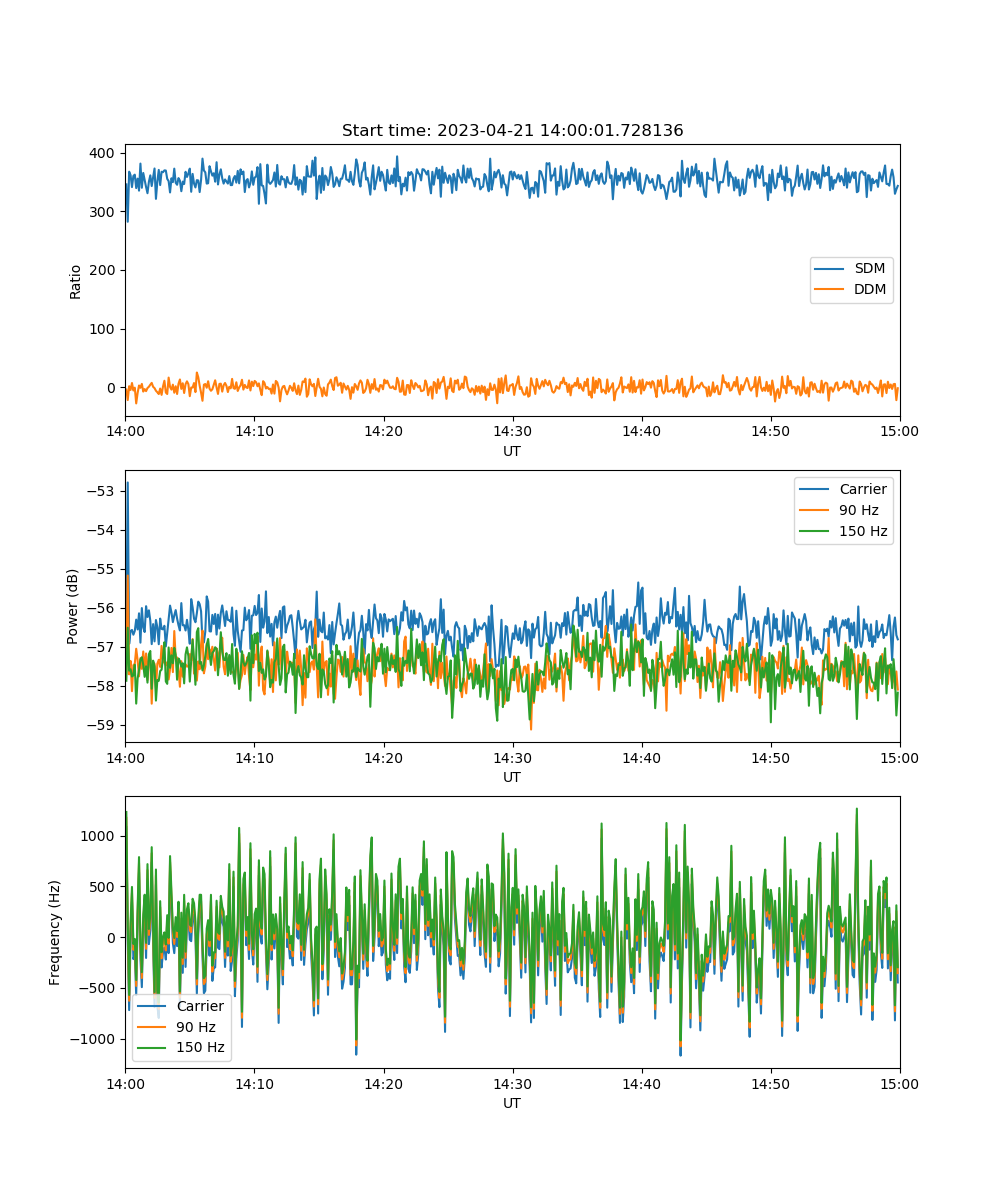Screen dimensions: 1000x1200
Task: Click the 400 tick label on Ratio axis
Action: (104, 153)
